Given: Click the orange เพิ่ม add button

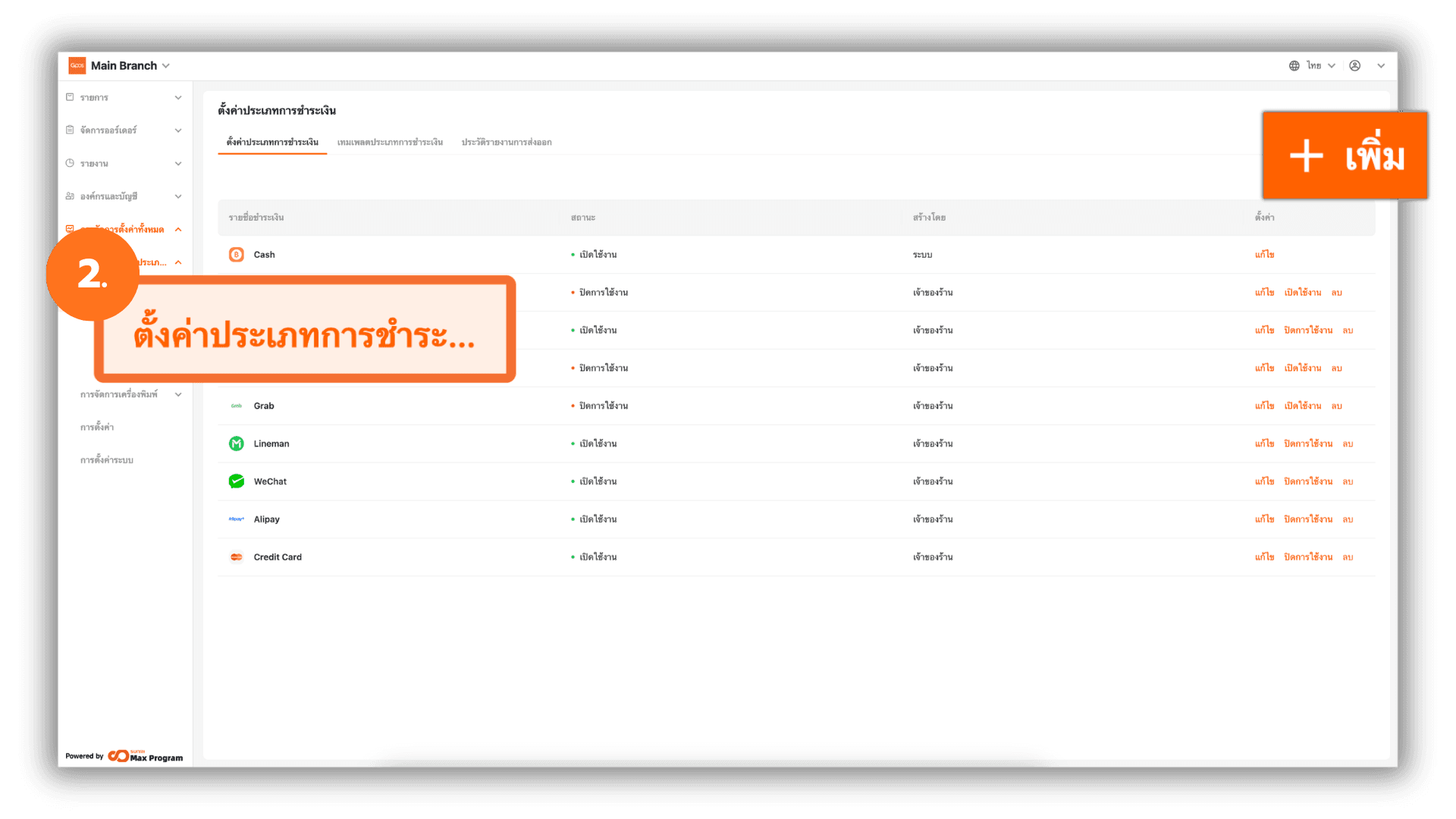Looking at the screenshot, I should tap(1344, 156).
